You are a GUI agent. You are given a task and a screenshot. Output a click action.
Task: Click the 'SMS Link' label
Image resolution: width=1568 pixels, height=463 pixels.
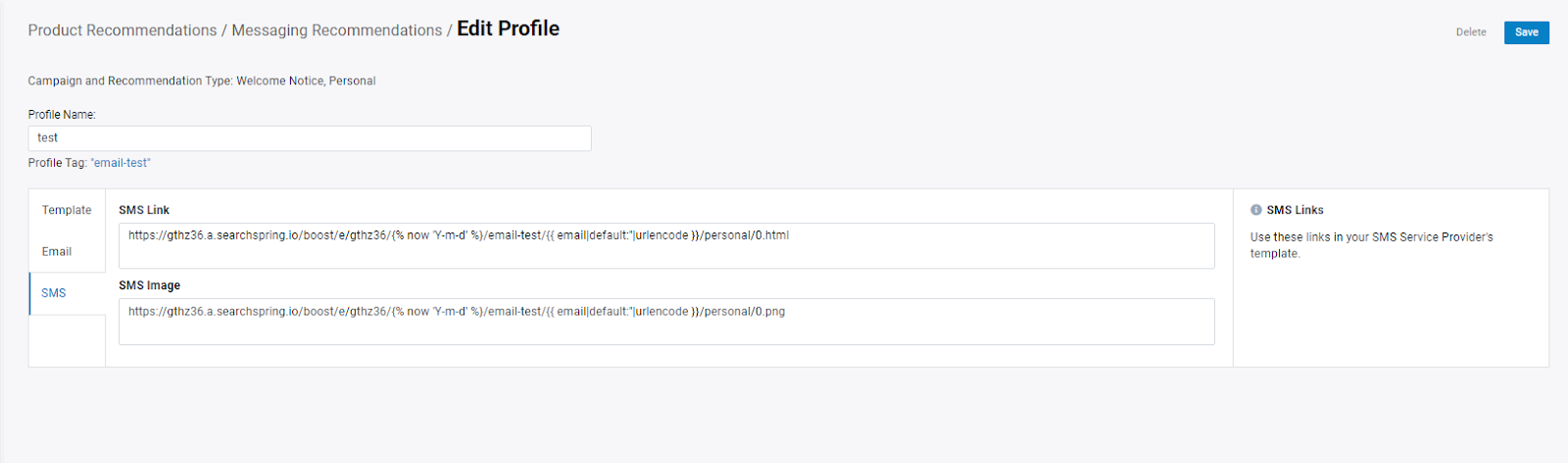pyautogui.click(x=144, y=210)
